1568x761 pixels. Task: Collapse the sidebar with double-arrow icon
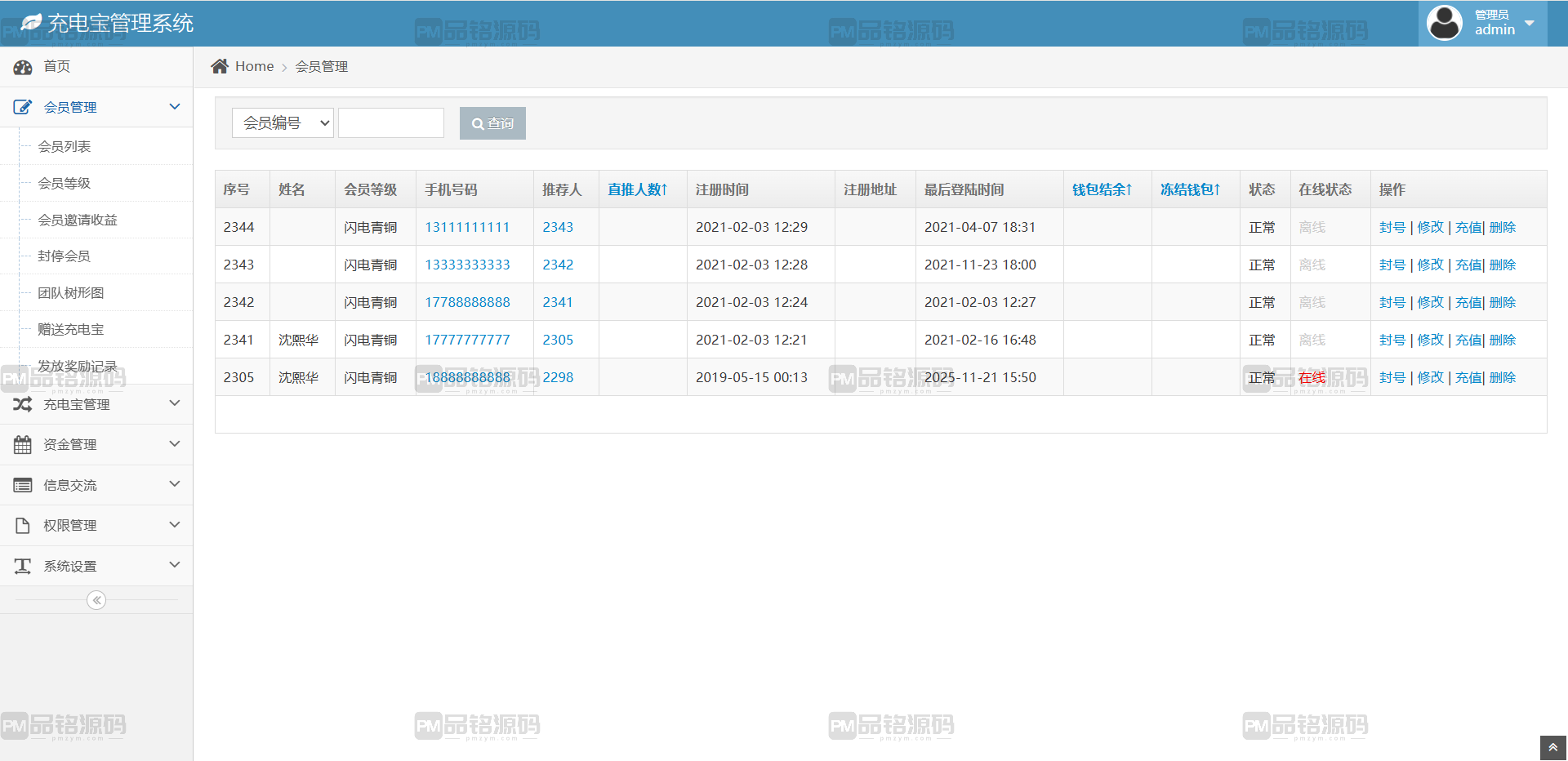[96, 600]
